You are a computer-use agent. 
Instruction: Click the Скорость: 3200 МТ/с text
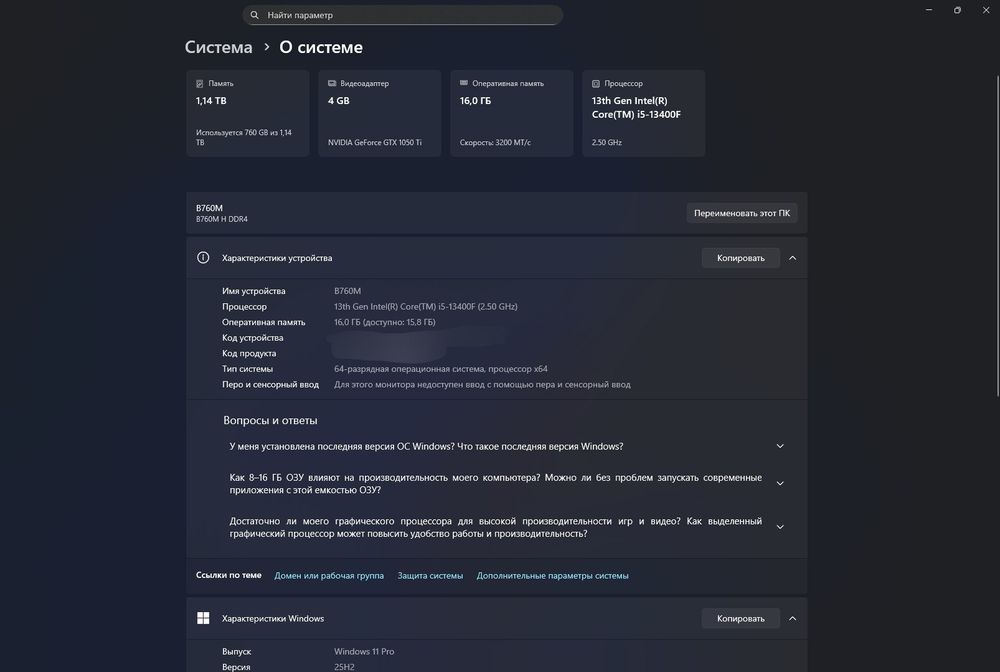[x=495, y=142]
